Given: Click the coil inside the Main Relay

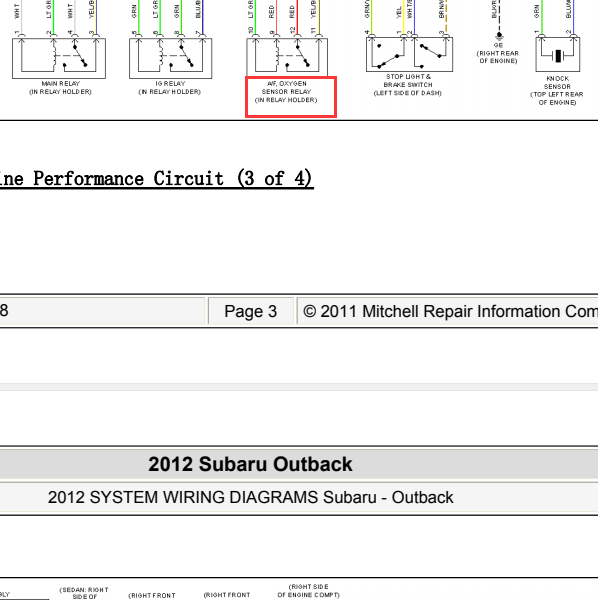Looking at the screenshot, I should 54,54.
